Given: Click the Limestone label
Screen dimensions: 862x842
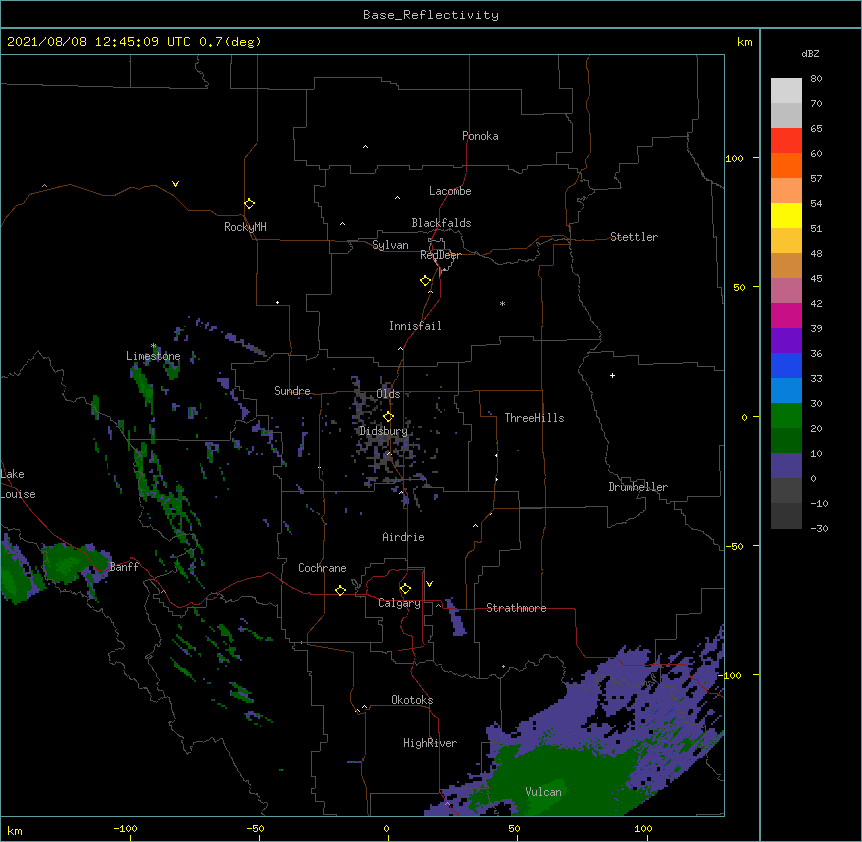Looking at the screenshot, I should [153, 356].
